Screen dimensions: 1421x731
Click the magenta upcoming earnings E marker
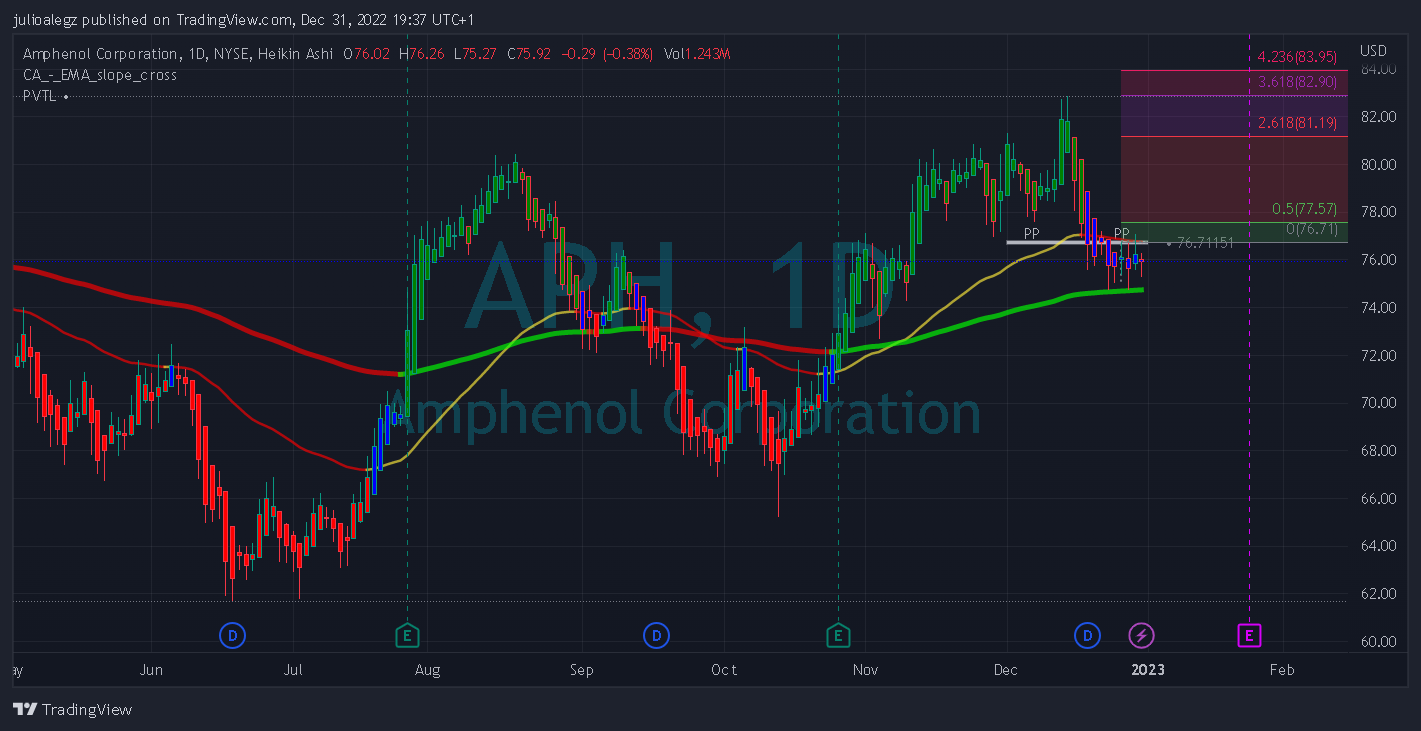(x=1249, y=635)
